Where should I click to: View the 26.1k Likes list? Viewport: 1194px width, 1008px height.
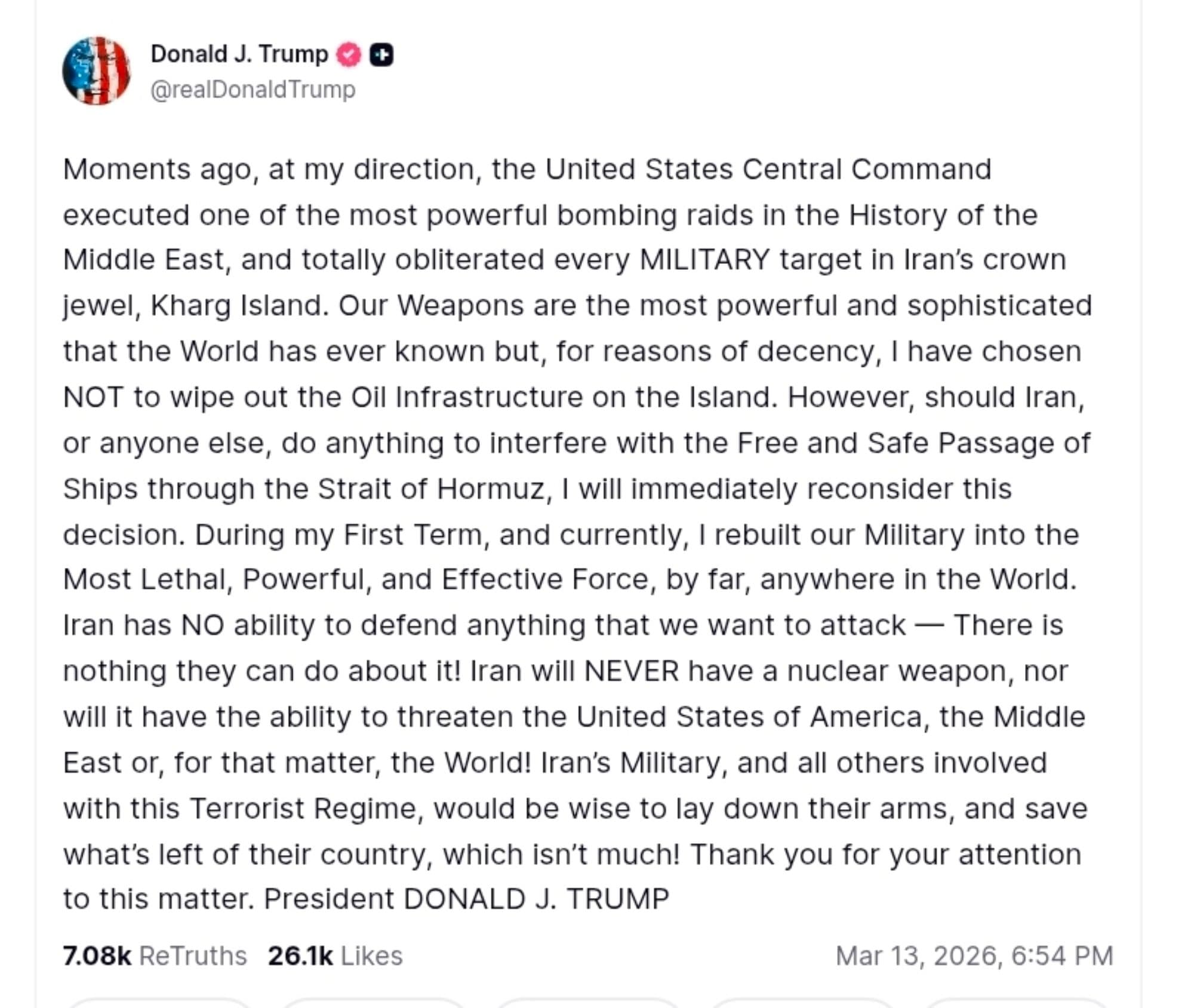335,955
